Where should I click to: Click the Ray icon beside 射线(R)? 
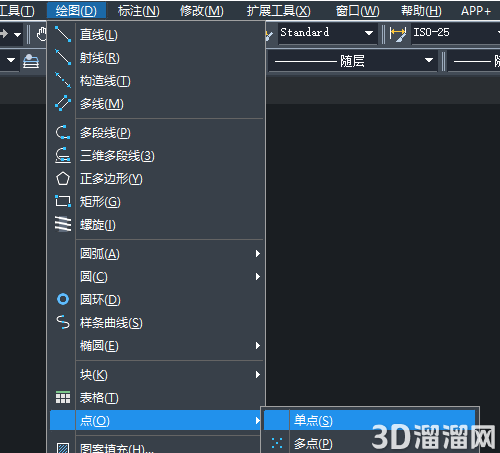point(63,57)
